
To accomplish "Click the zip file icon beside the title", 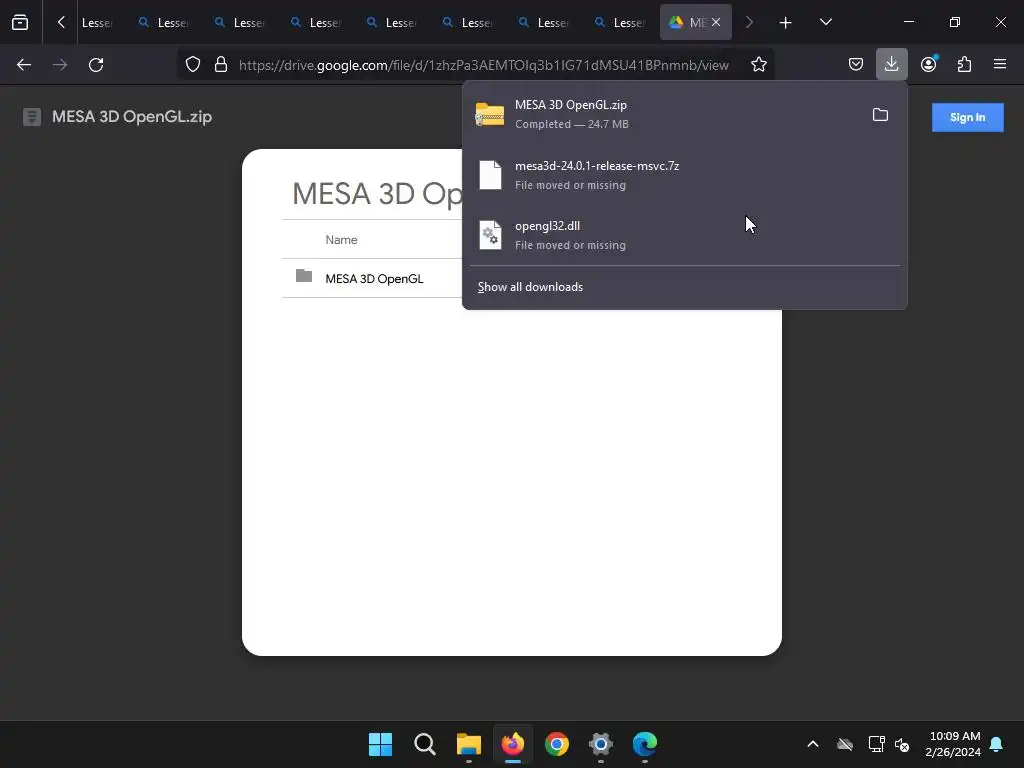I will tap(32, 117).
